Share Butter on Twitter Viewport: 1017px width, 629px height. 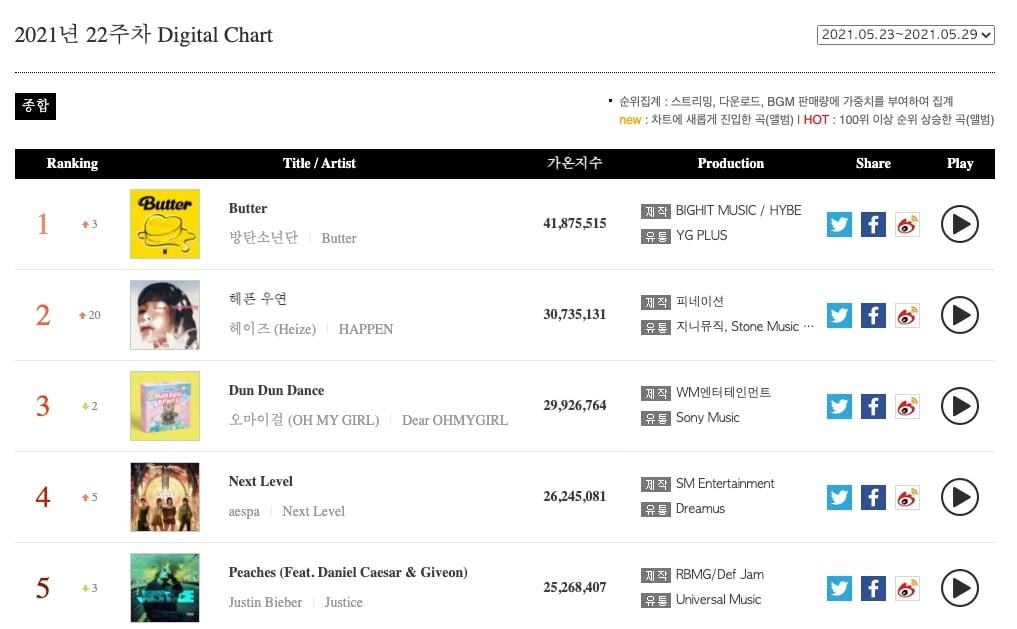coord(840,224)
